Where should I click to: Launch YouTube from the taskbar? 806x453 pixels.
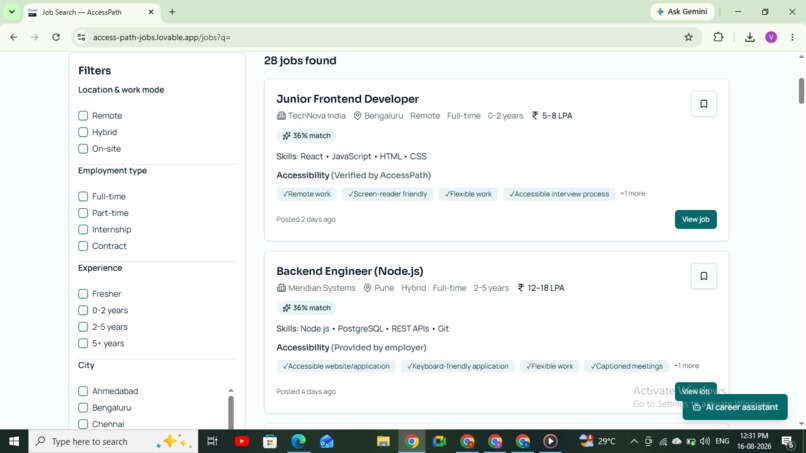tap(242, 441)
